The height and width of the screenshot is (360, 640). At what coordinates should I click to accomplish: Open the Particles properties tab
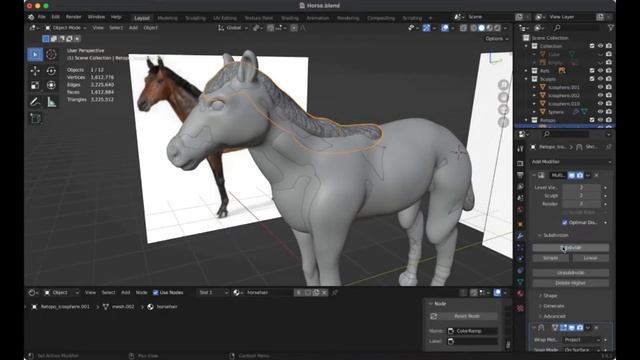pos(520,247)
